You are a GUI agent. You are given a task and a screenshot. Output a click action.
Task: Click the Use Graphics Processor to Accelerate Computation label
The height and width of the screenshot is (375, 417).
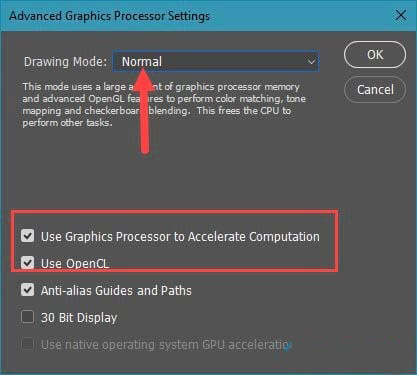click(180, 236)
